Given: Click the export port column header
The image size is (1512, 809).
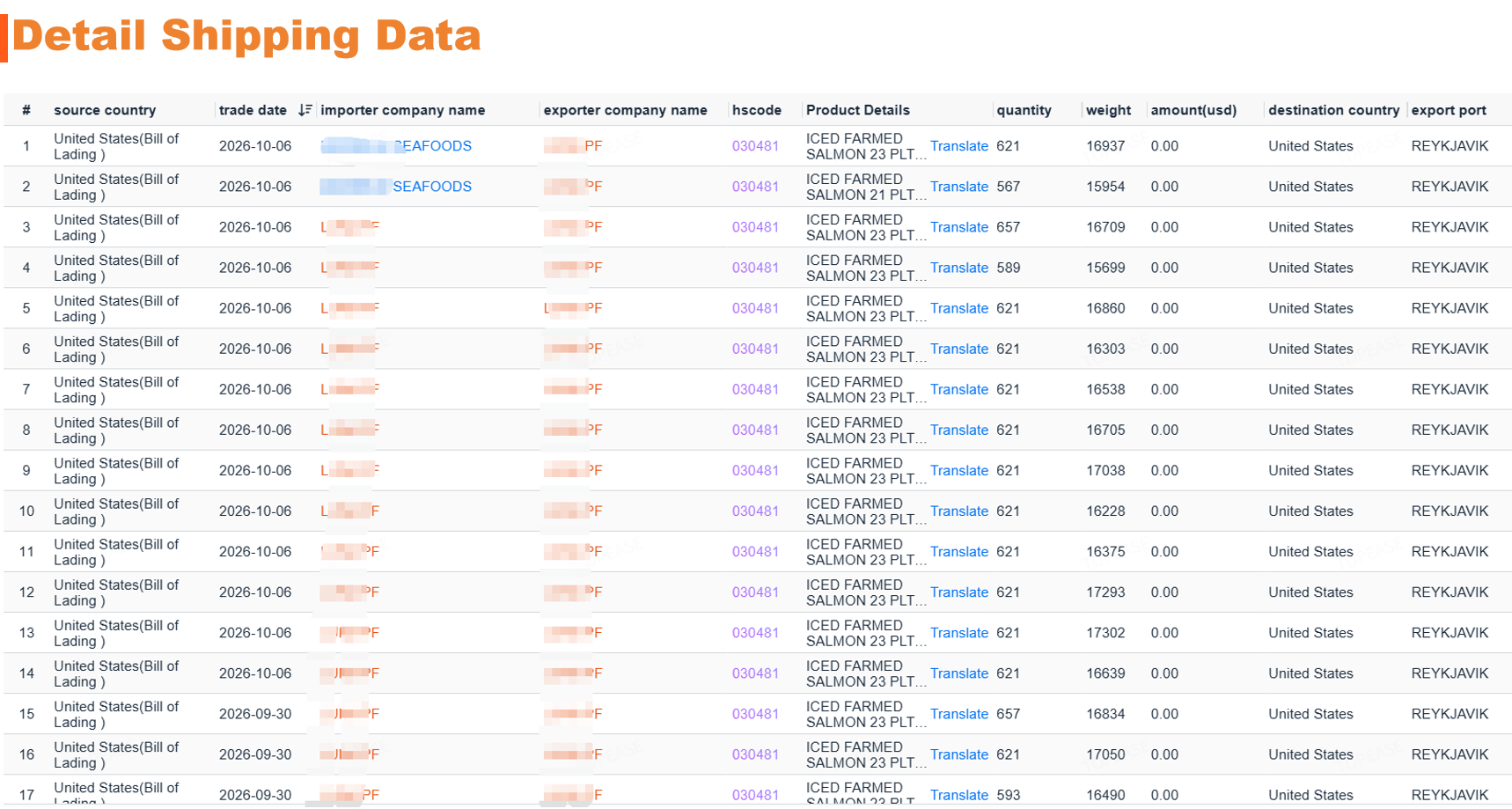Looking at the screenshot, I should 1449,110.
